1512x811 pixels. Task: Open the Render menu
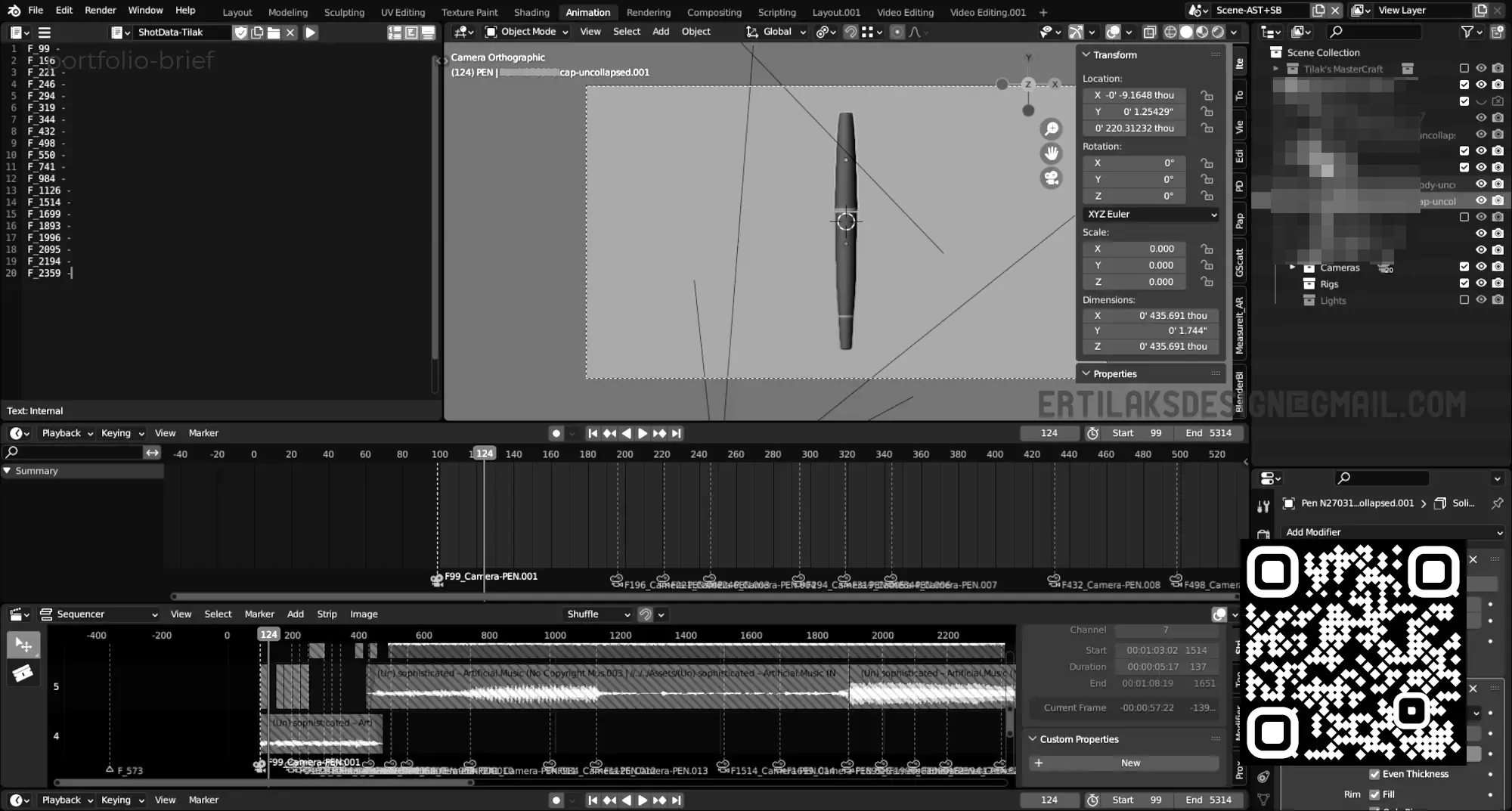101,11
